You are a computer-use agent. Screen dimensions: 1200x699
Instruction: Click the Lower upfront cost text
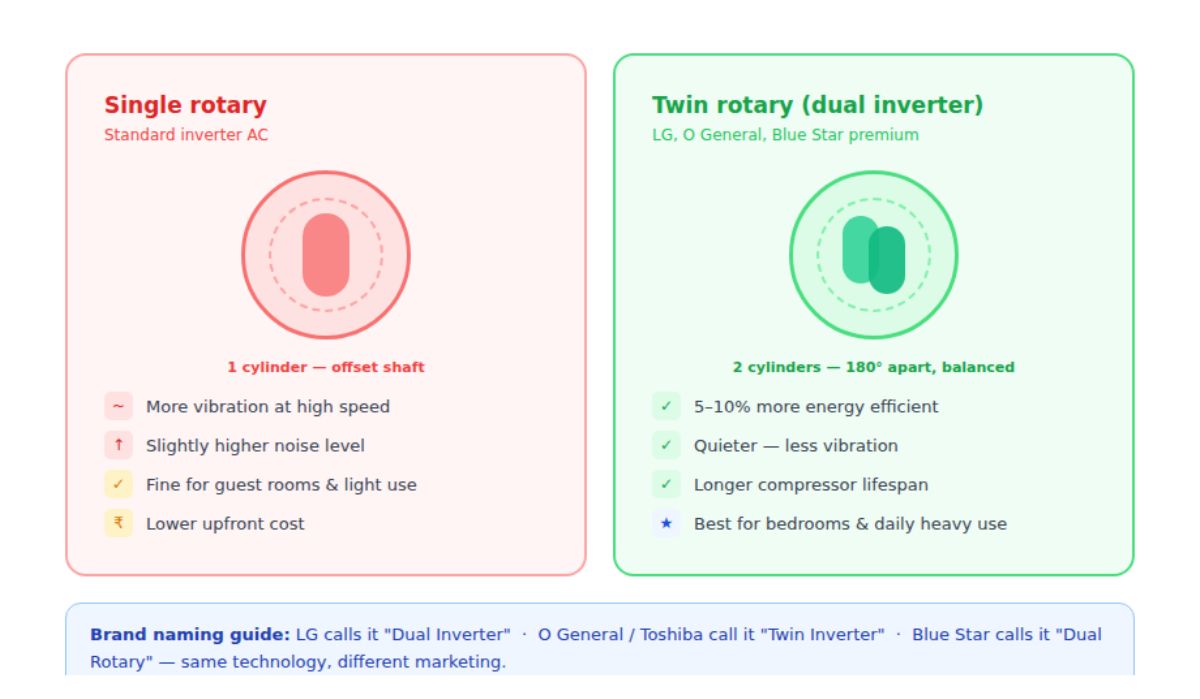click(225, 524)
